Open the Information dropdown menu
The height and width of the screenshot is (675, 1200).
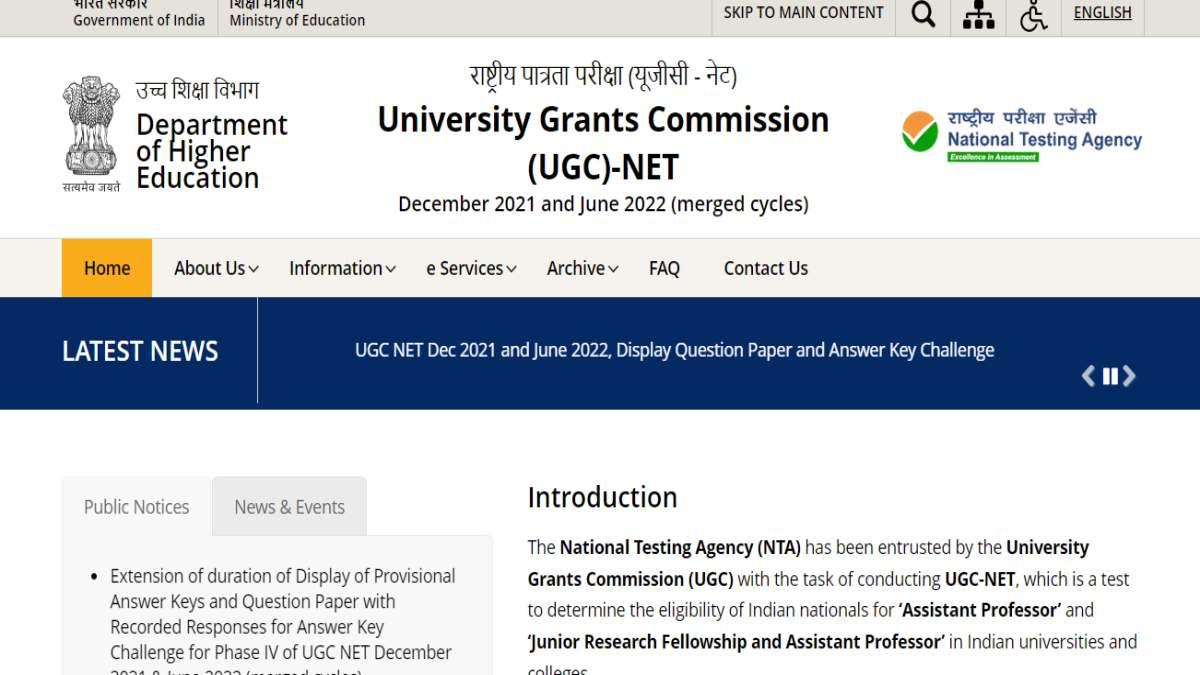pos(341,268)
